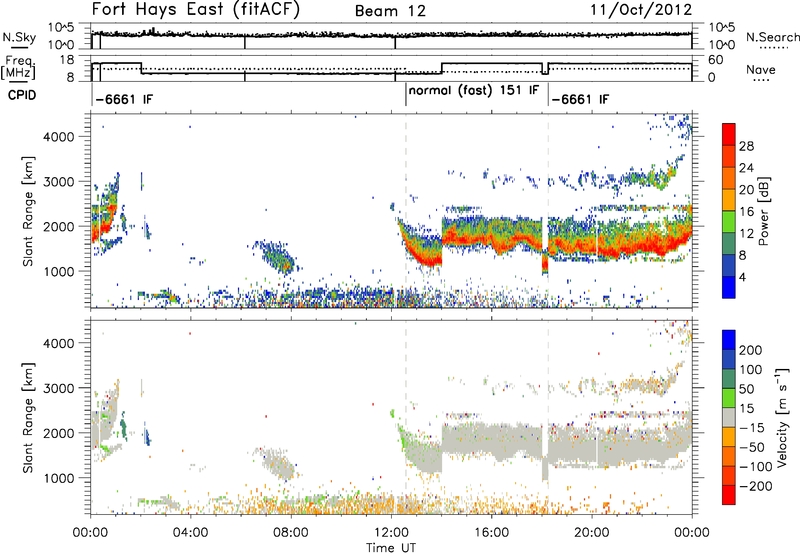Click the '12' label on Power color bar
Image resolution: width=800 pixels, height=554 pixels.
pos(746,234)
